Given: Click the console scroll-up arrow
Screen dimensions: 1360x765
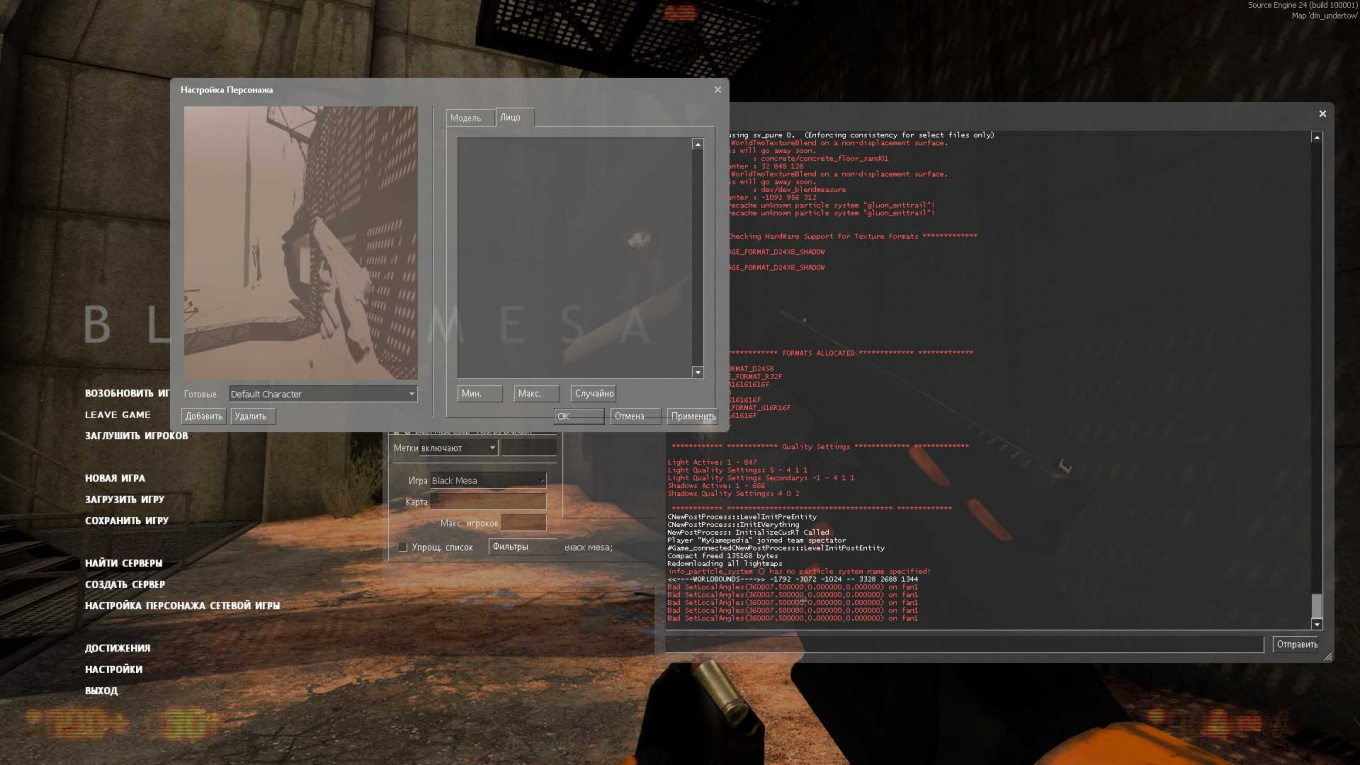Looking at the screenshot, I should click(x=1316, y=138).
